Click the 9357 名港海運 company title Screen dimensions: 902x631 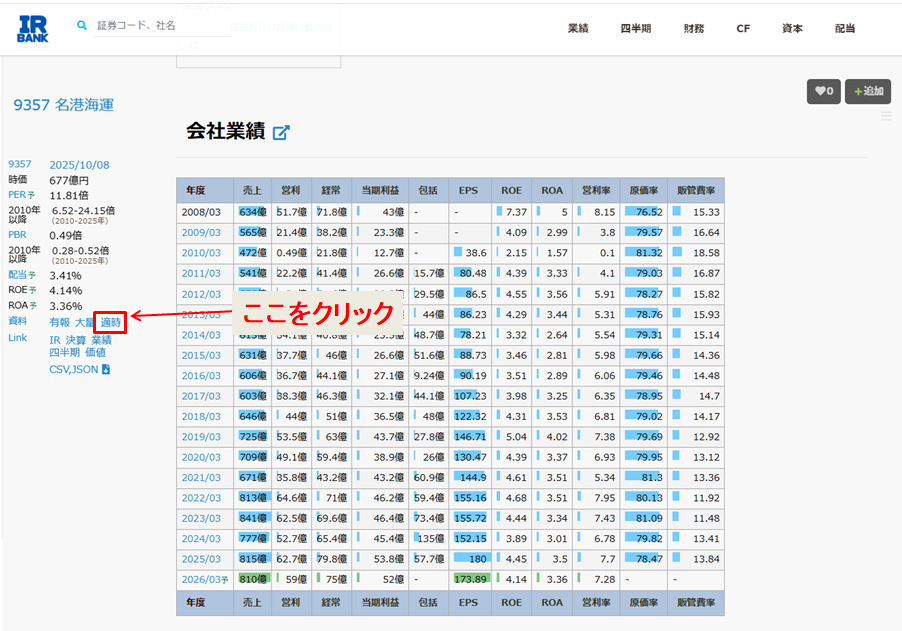coord(62,104)
